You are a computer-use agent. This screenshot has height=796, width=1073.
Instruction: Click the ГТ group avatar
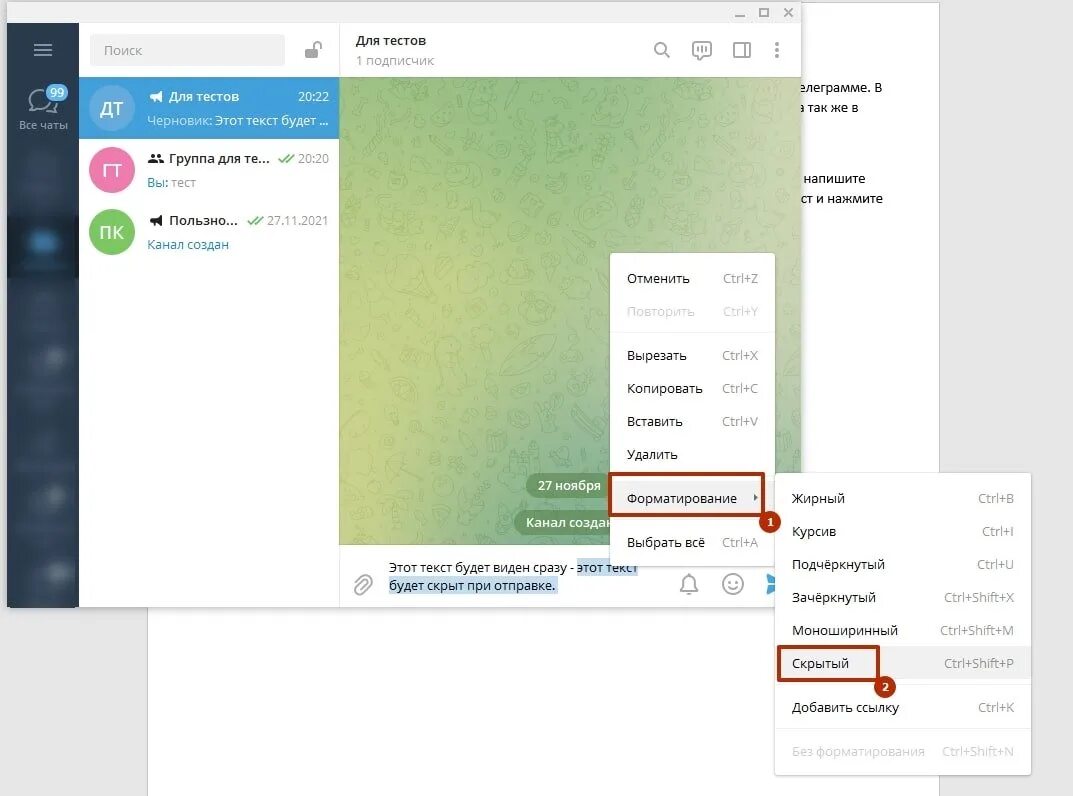pos(112,170)
